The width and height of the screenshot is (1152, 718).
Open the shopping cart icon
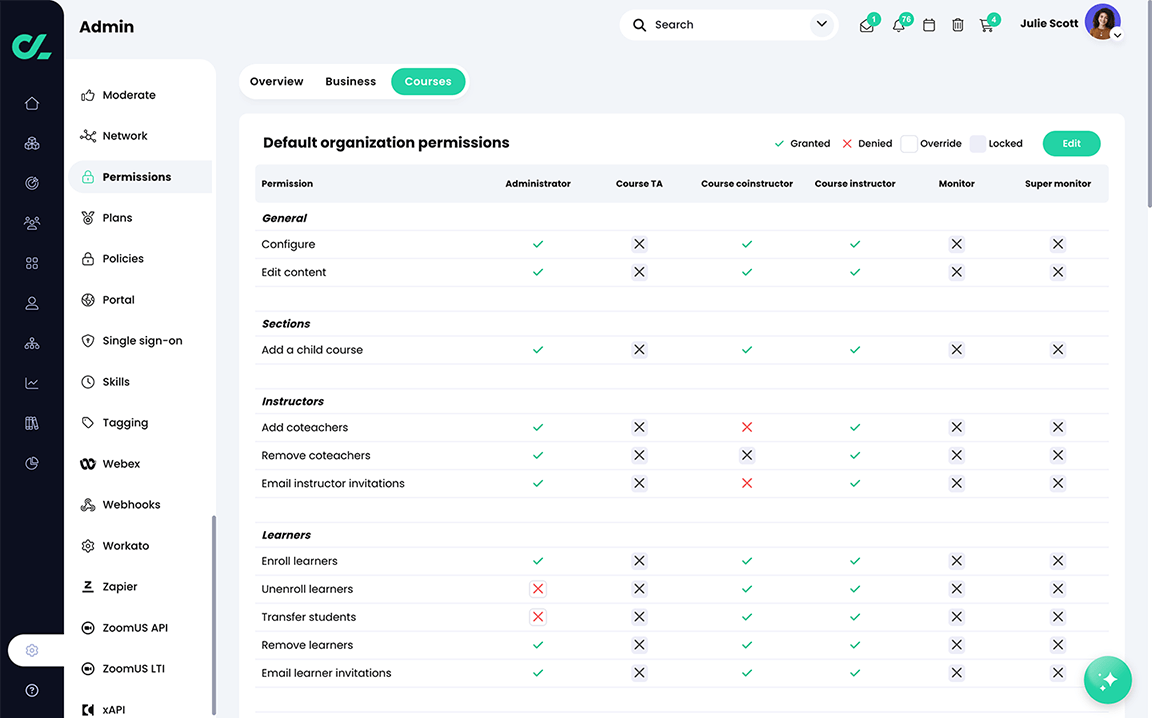pyautogui.click(x=987, y=25)
